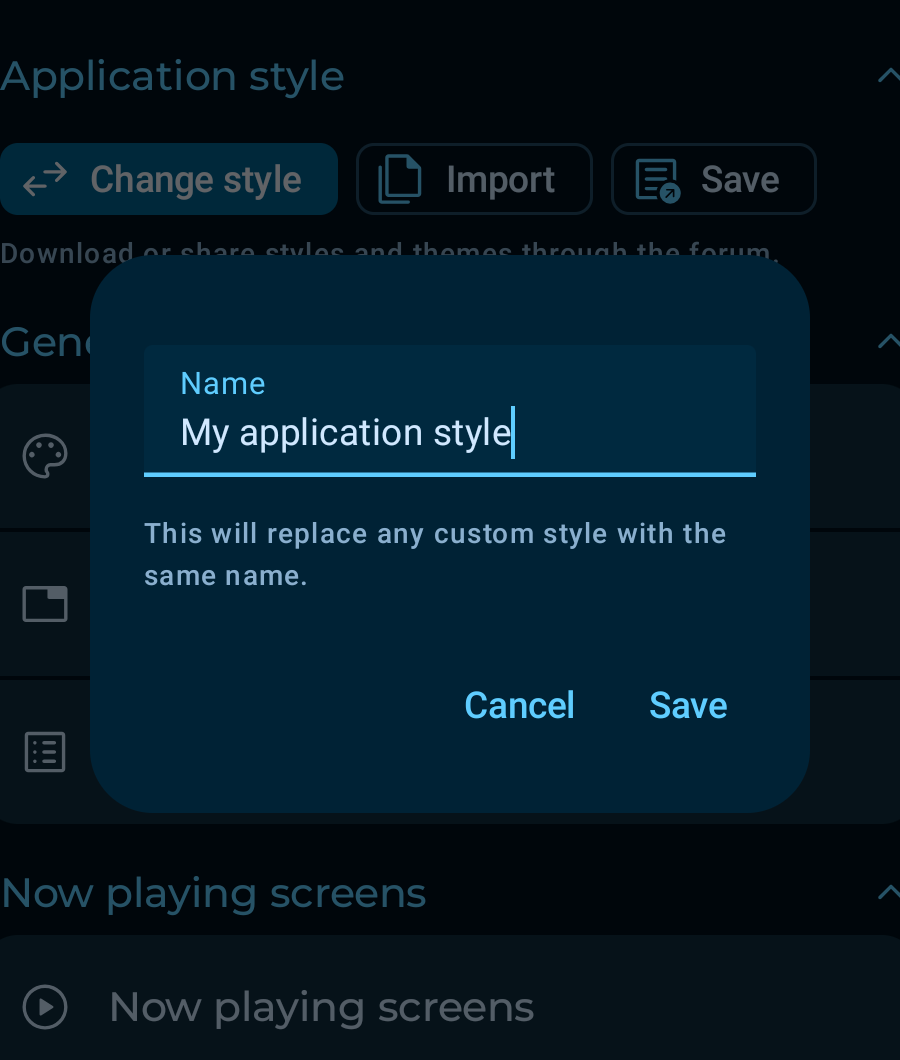
Task: Click the Import documents icon
Action: [x=399, y=180]
